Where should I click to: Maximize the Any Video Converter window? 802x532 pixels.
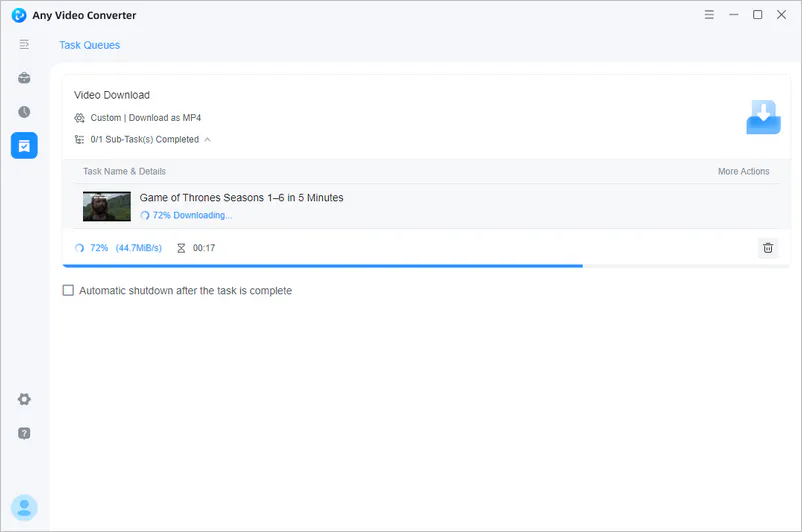click(758, 15)
